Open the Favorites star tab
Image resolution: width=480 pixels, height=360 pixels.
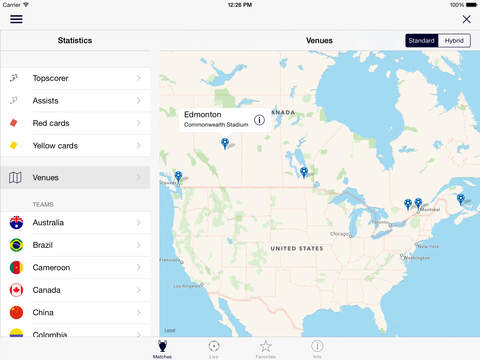[x=266, y=349]
